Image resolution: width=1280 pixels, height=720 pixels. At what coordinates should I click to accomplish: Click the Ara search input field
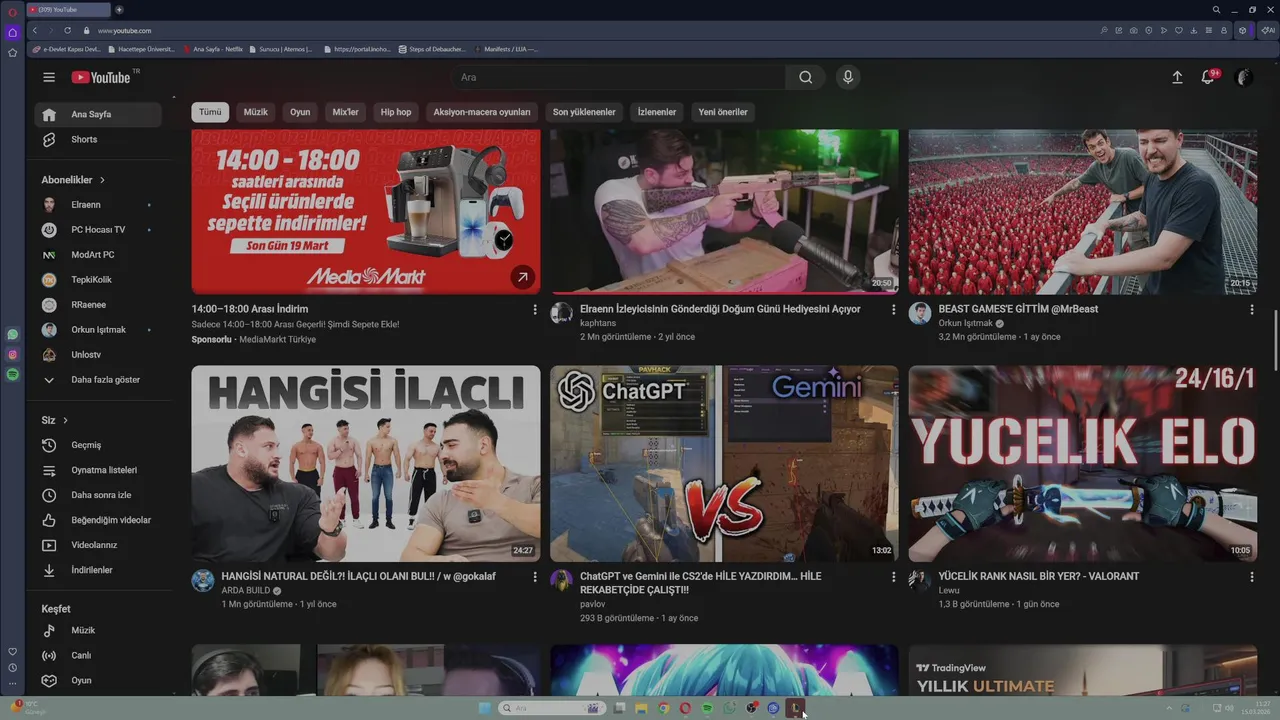pyautogui.click(x=618, y=77)
